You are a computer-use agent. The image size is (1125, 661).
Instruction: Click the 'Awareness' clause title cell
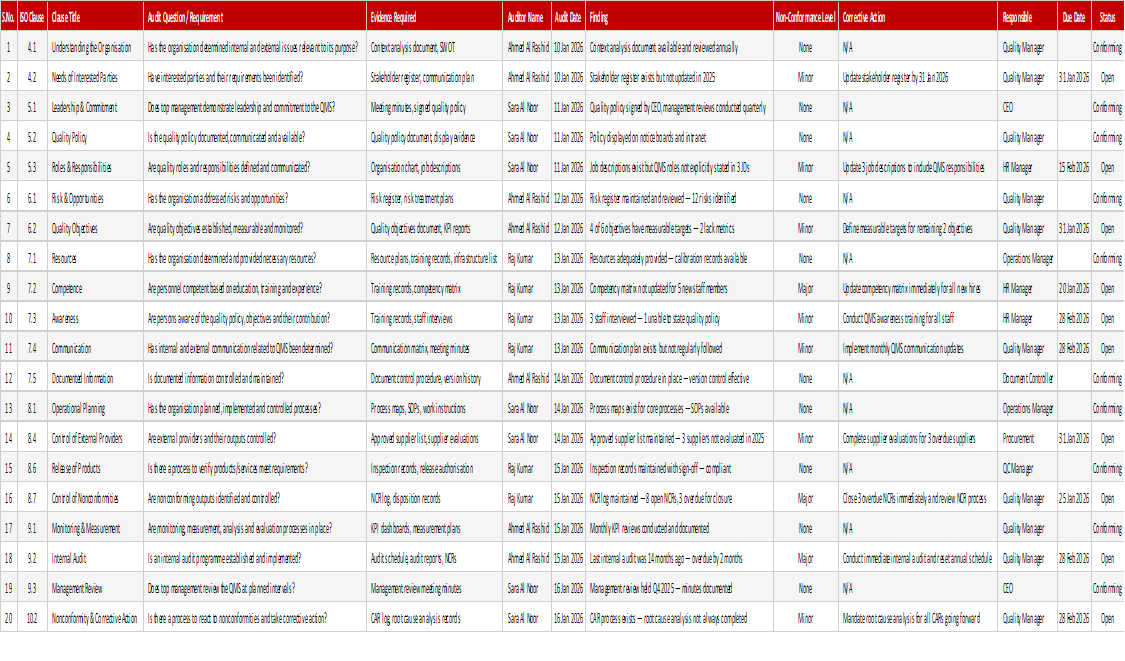95,318
